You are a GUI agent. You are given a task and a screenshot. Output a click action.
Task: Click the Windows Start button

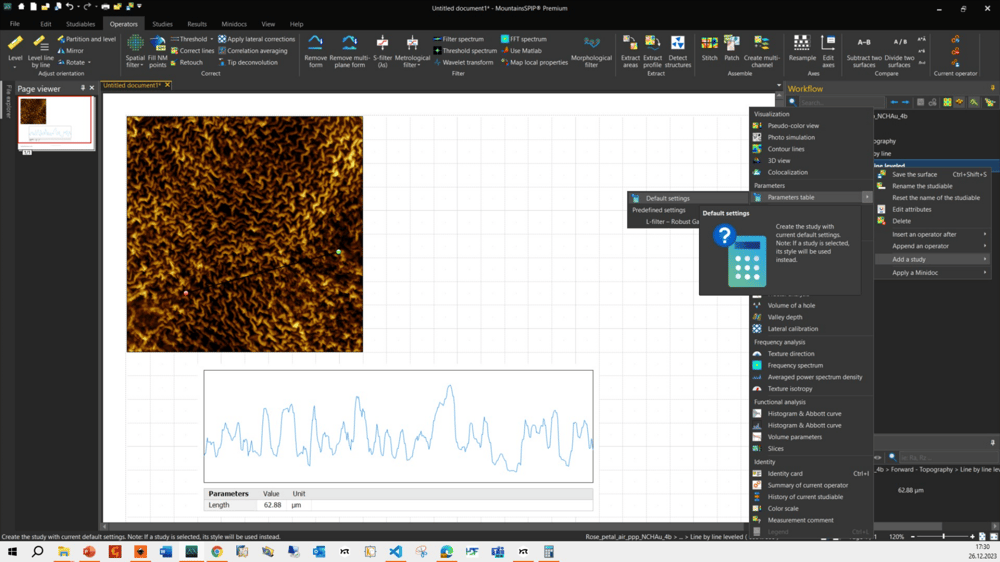(12, 551)
